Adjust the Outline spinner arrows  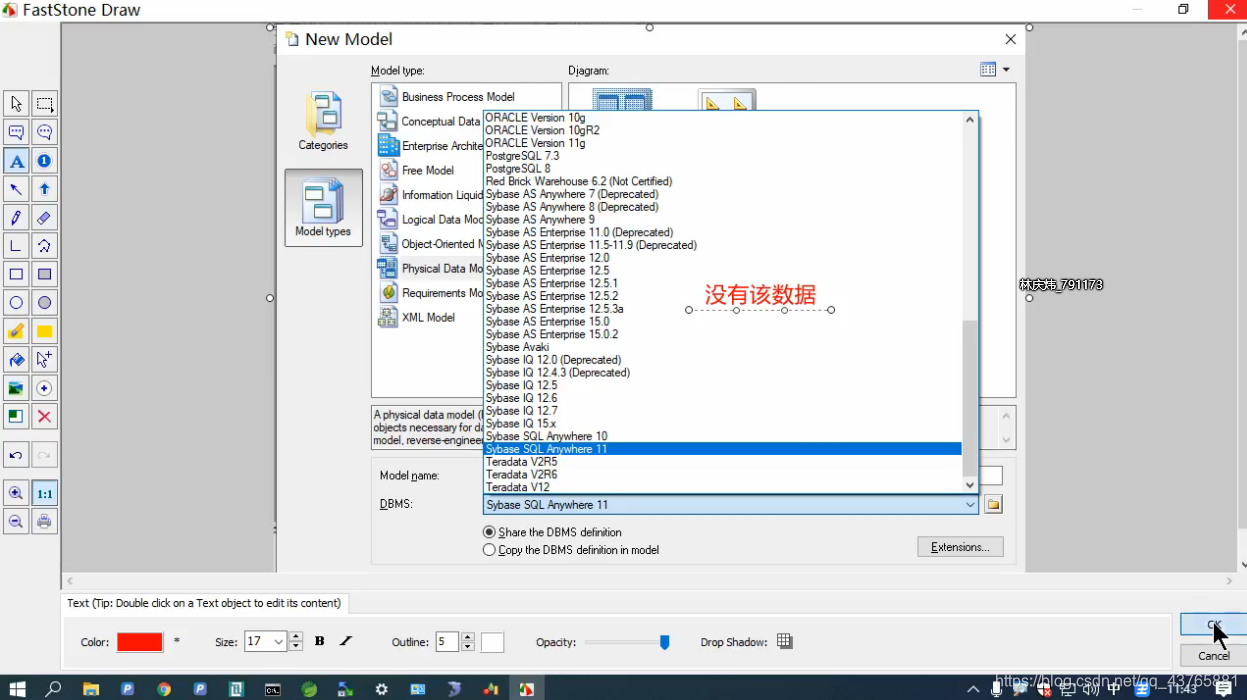click(x=468, y=642)
